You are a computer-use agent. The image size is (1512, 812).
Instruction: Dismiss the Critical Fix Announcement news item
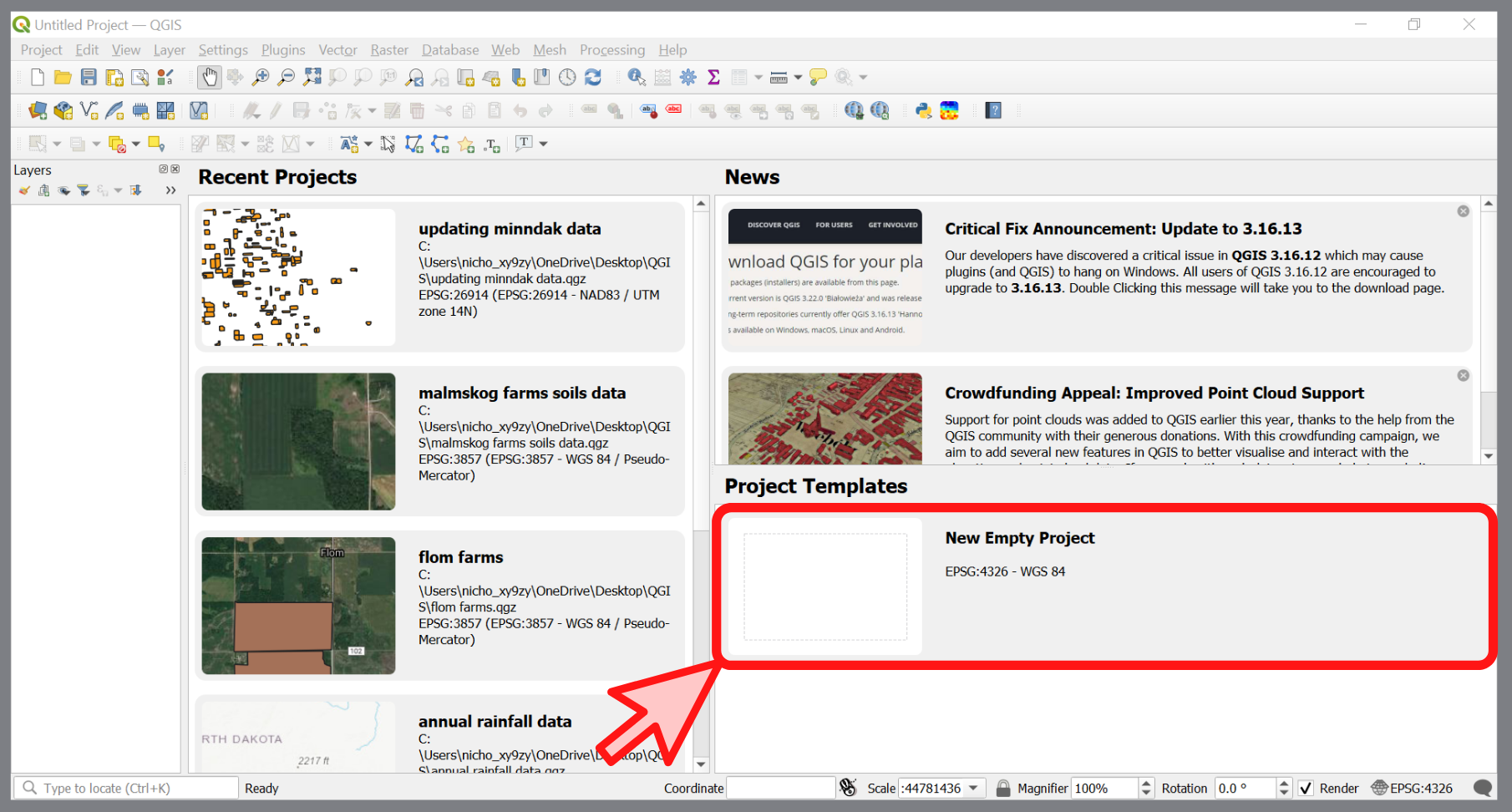pos(1464,211)
